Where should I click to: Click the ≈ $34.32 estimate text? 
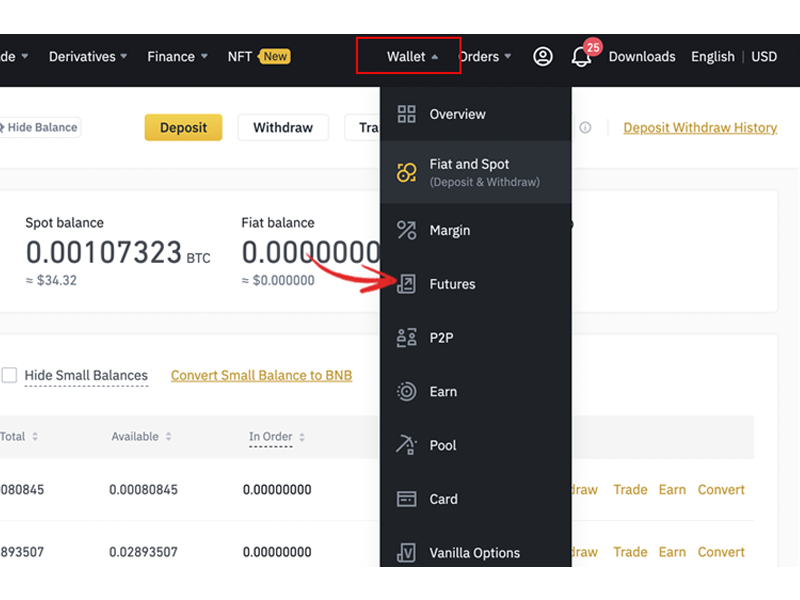(x=51, y=281)
